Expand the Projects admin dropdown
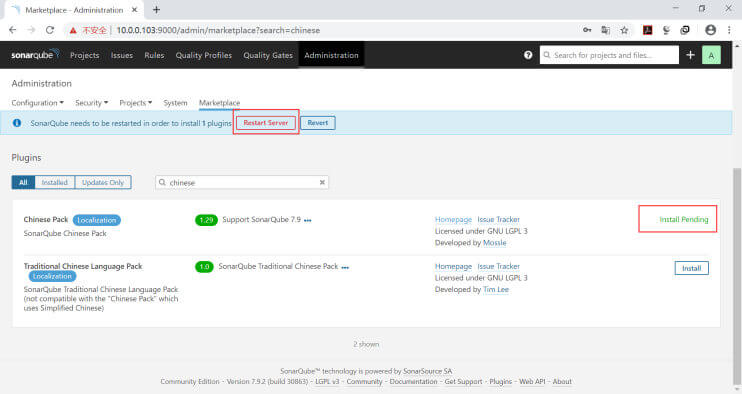The height and width of the screenshot is (394, 742). tap(135, 103)
